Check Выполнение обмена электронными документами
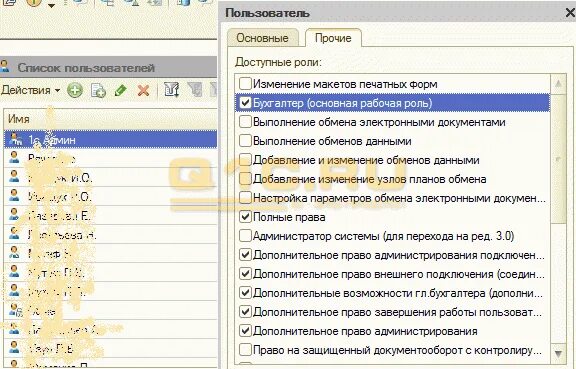 click(x=245, y=122)
